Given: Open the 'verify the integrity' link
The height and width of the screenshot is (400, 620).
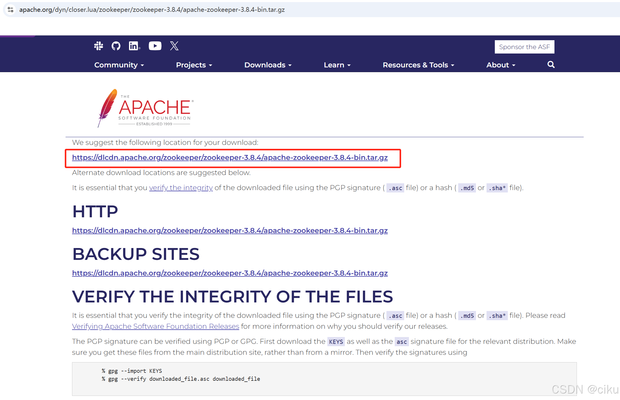Looking at the screenshot, I should 180,187.
